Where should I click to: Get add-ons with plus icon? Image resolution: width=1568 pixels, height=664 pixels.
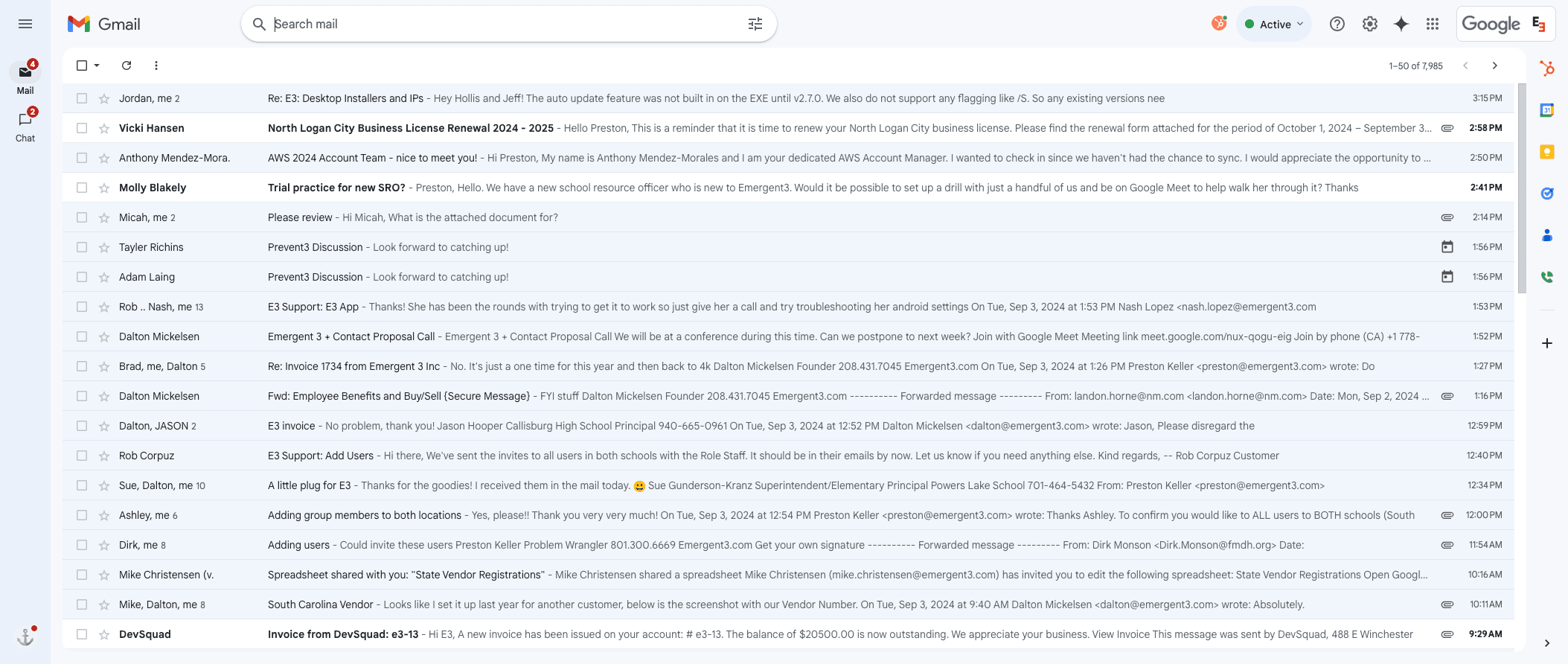coord(1547,343)
